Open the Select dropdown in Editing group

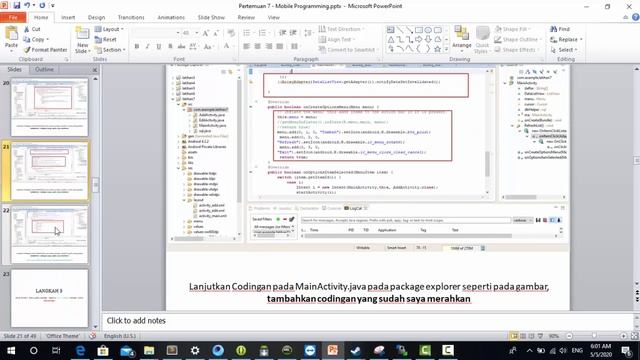point(564,50)
